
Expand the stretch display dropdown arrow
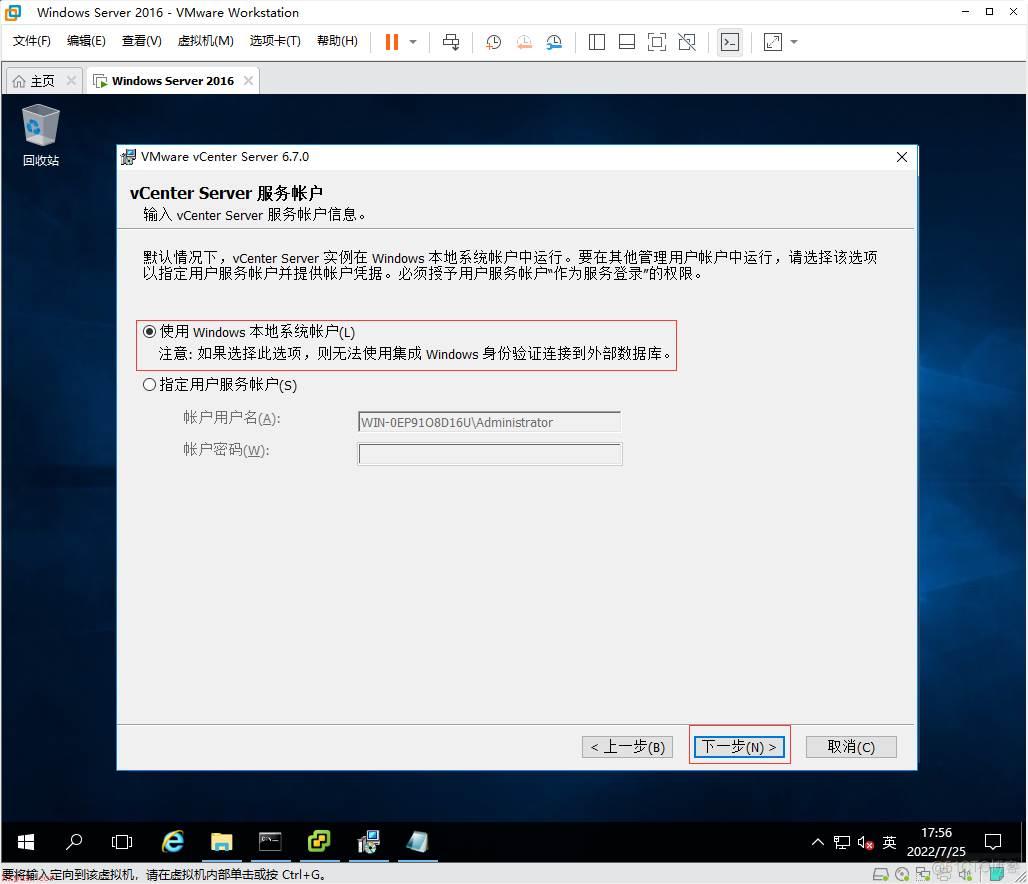794,42
